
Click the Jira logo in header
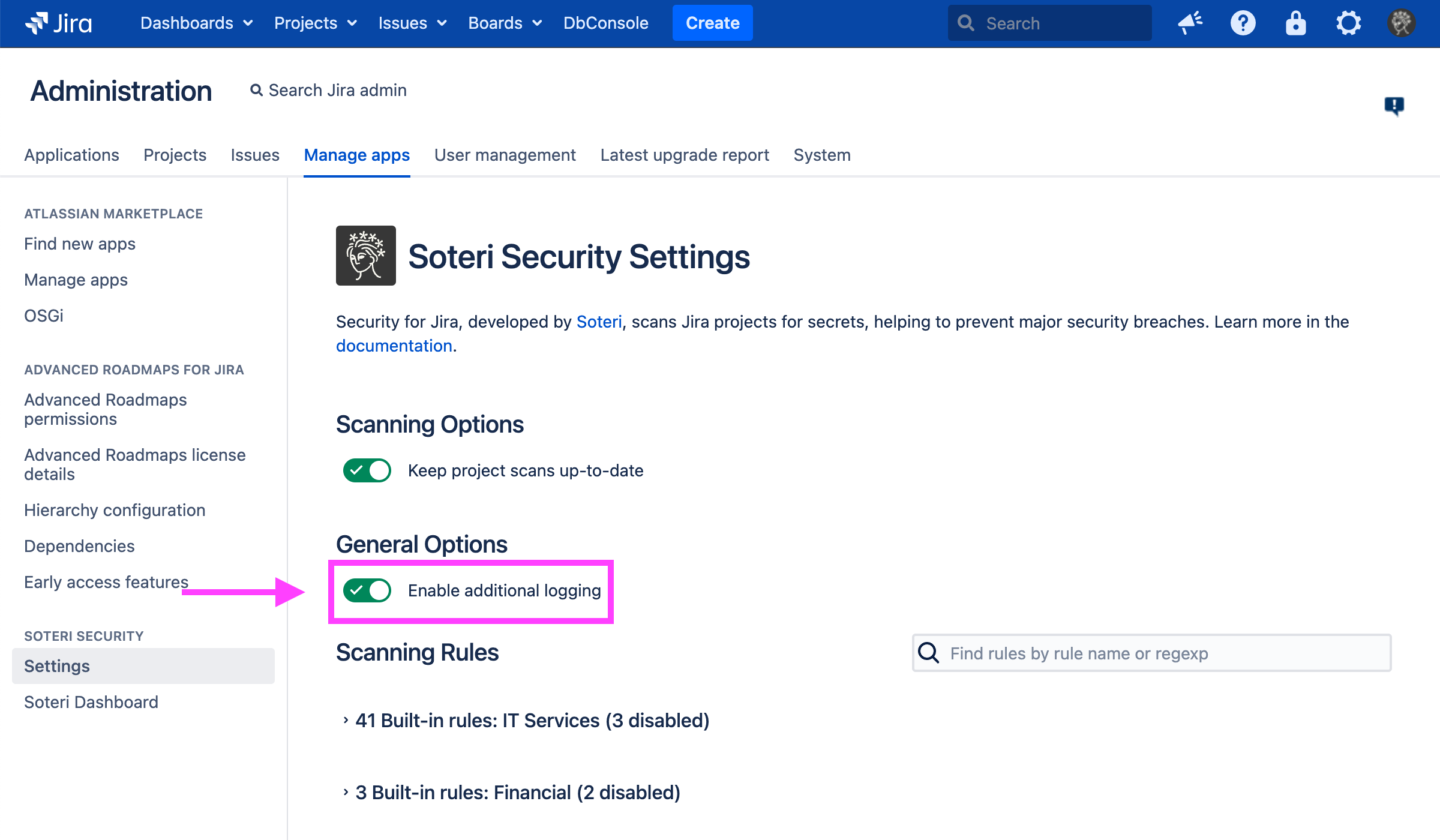click(x=59, y=23)
